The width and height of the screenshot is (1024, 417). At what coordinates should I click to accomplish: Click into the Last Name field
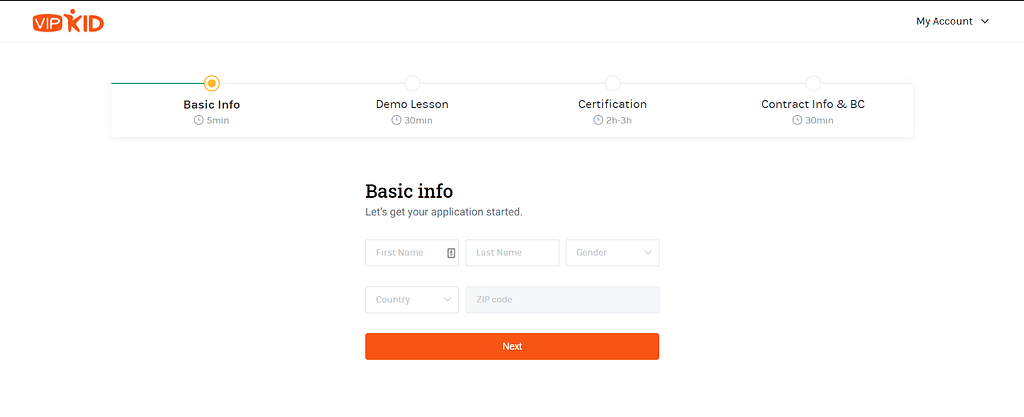click(512, 253)
